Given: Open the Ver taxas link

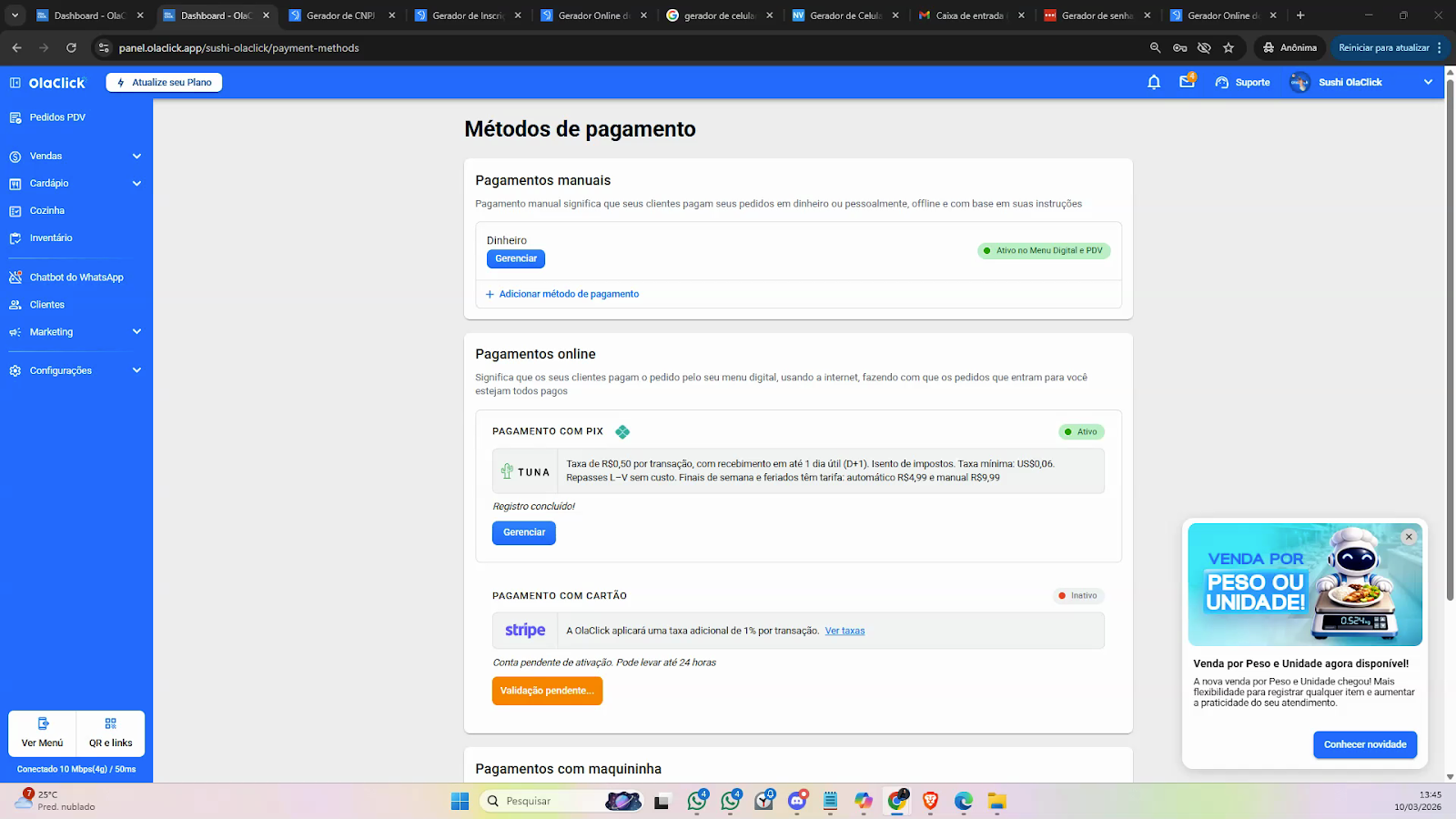Looking at the screenshot, I should click(x=844, y=631).
